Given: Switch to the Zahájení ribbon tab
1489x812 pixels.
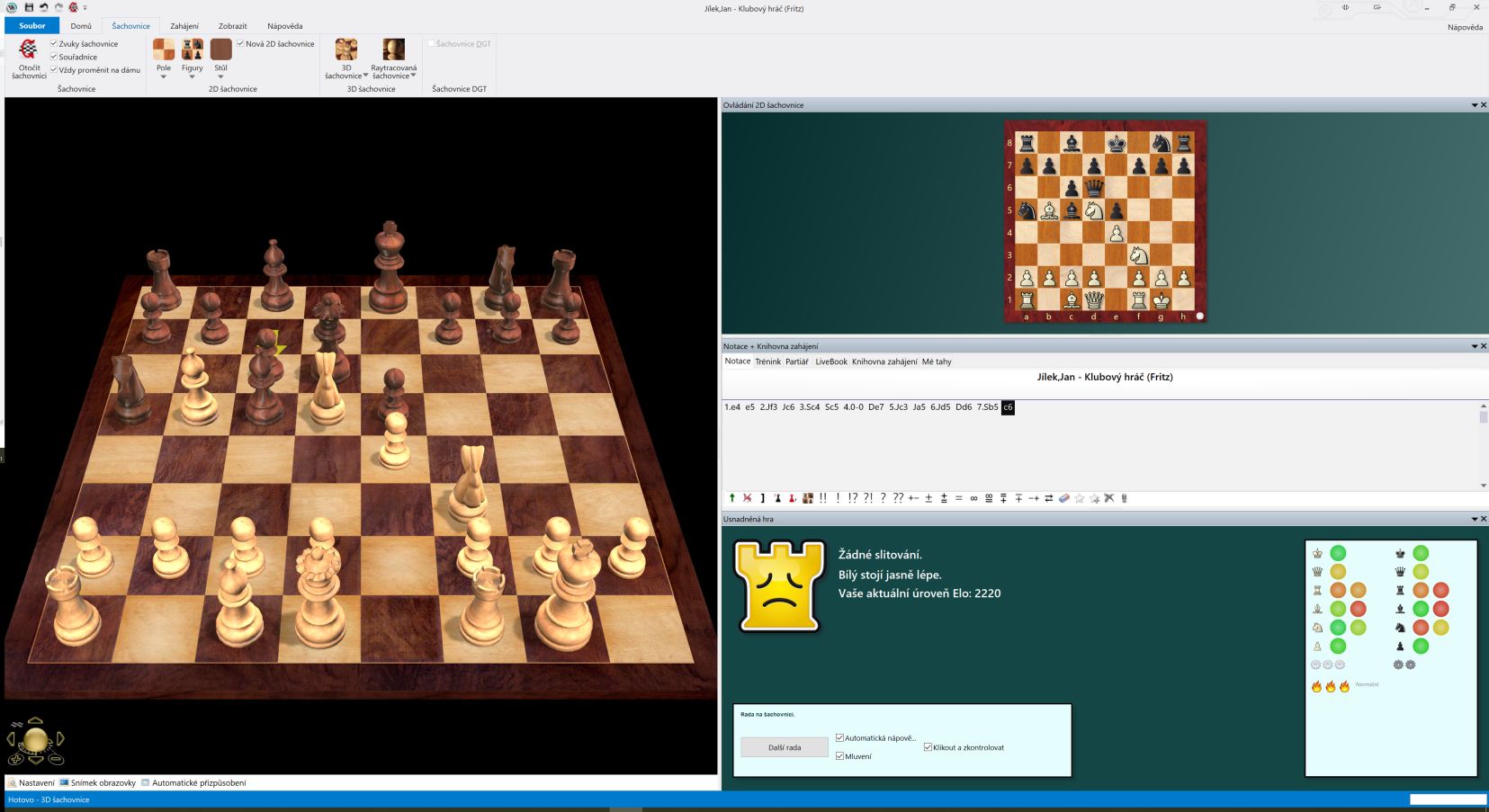Looking at the screenshot, I should 184,26.
